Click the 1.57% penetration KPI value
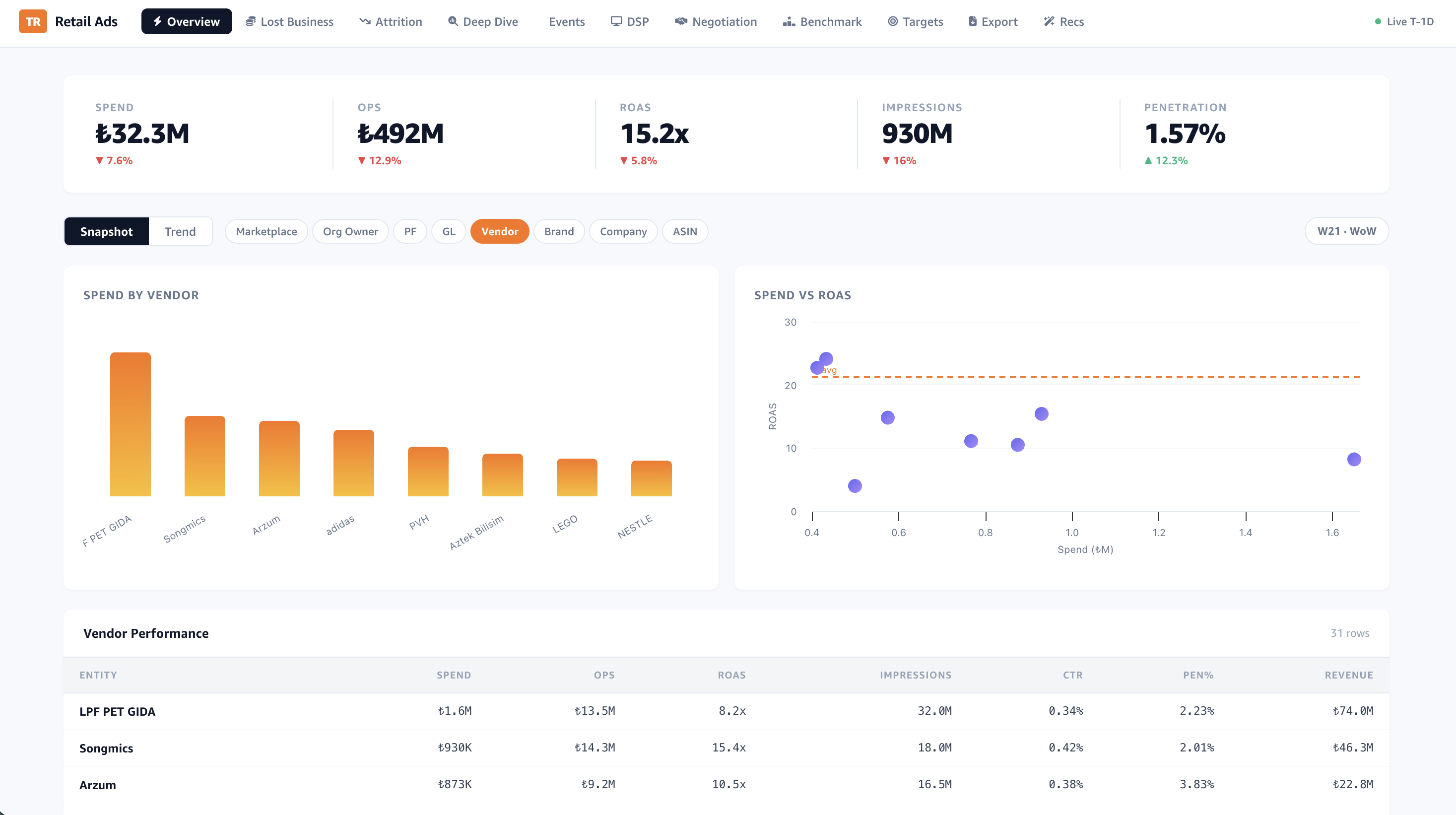The width and height of the screenshot is (1456, 815). 1185,134
